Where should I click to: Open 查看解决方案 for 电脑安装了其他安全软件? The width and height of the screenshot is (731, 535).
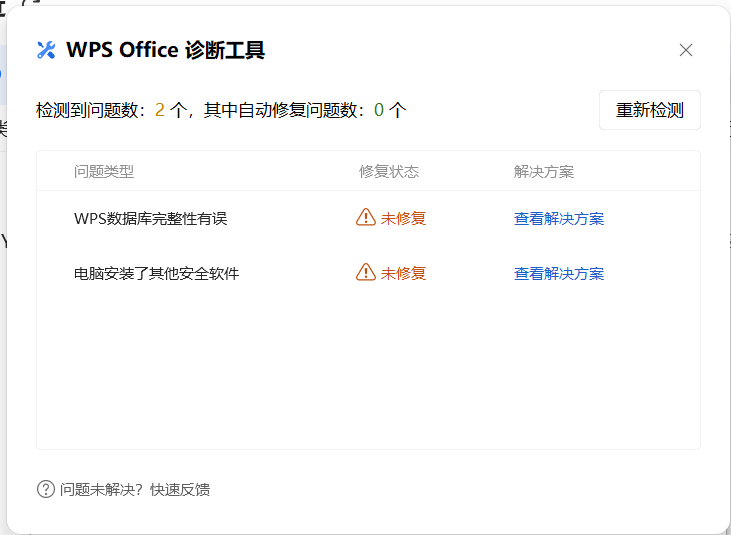click(x=559, y=273)
